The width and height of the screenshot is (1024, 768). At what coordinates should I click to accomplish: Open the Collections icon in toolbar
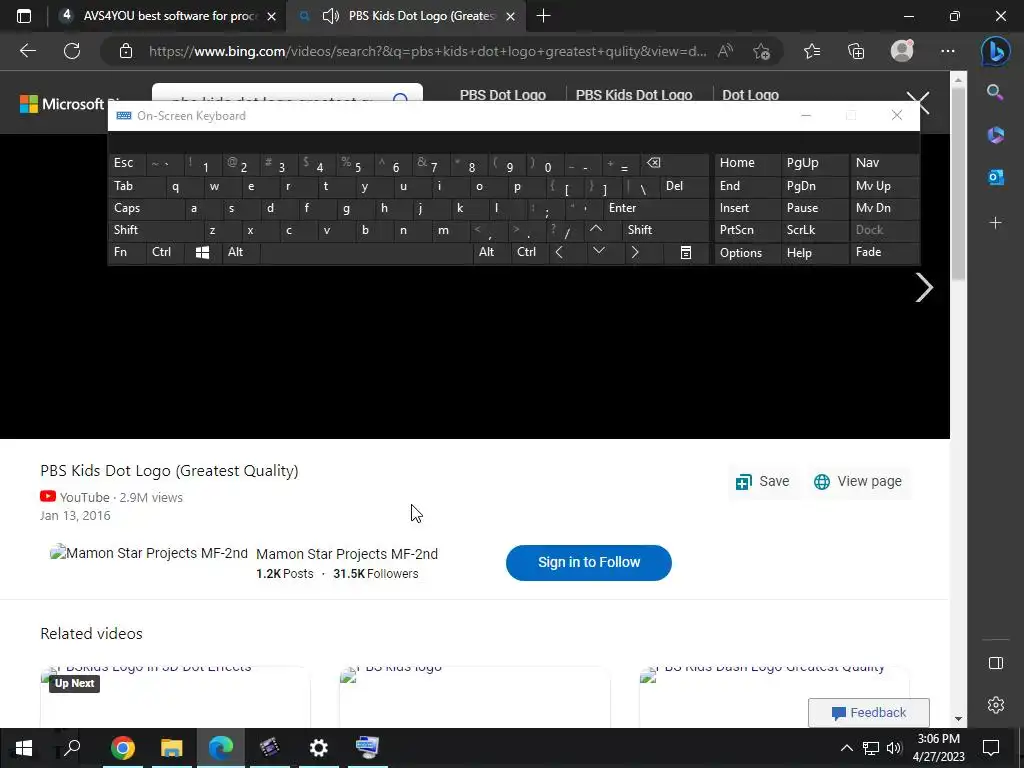(x=856, y=51)
